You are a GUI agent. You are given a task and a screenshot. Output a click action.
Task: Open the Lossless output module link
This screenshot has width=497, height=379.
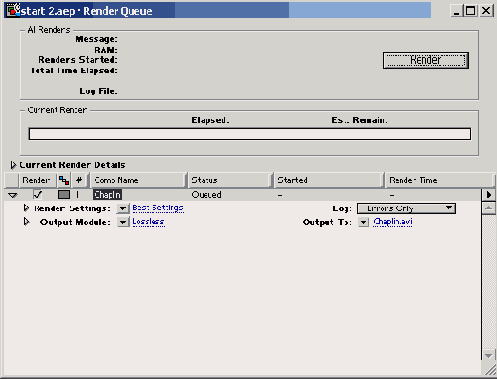(148, 222)
